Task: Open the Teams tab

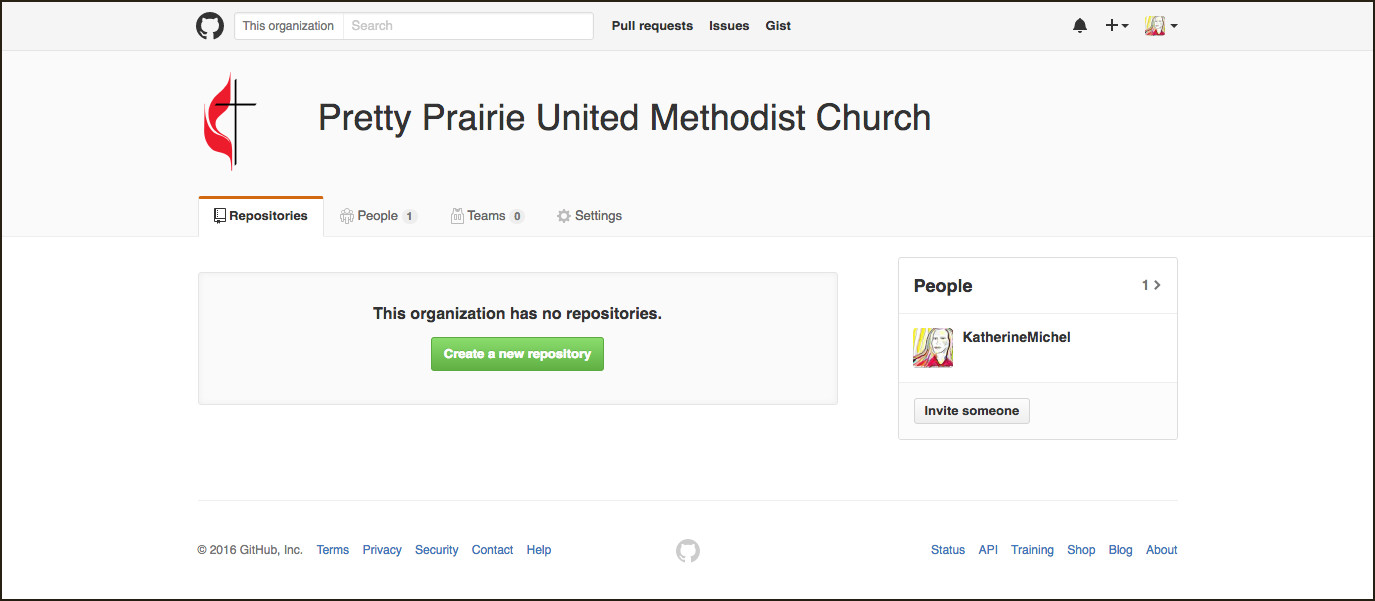Action: 486,216
